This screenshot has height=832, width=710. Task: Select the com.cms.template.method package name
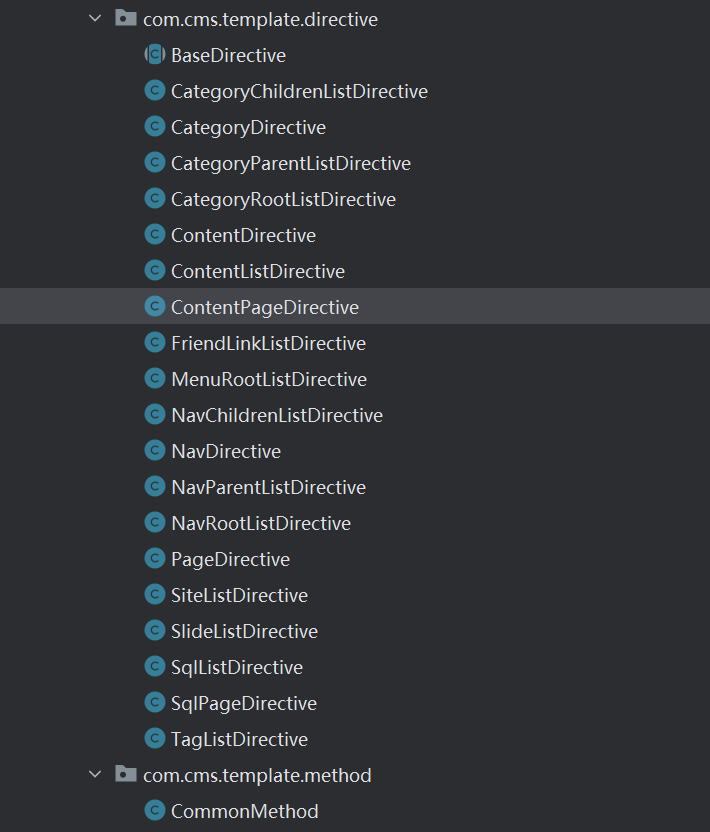(257, 775)
